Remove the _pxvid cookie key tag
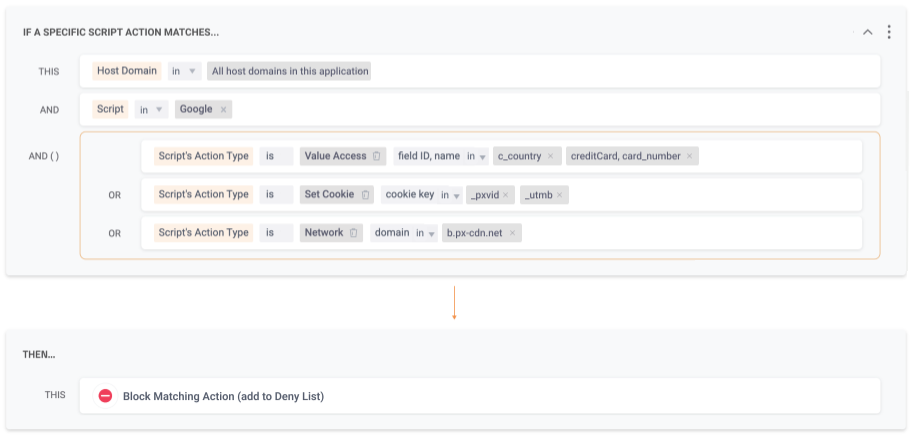Screen dimensions: 912x435 click(506, 195)
